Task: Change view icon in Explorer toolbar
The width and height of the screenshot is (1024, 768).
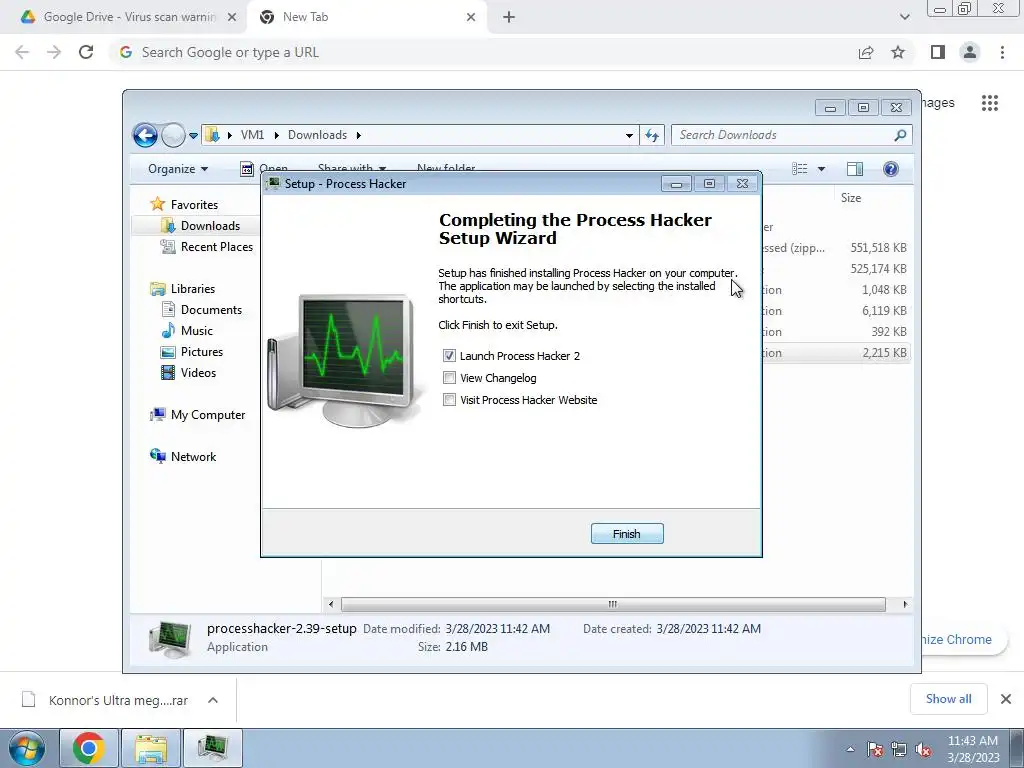Action: coord(799,169)
